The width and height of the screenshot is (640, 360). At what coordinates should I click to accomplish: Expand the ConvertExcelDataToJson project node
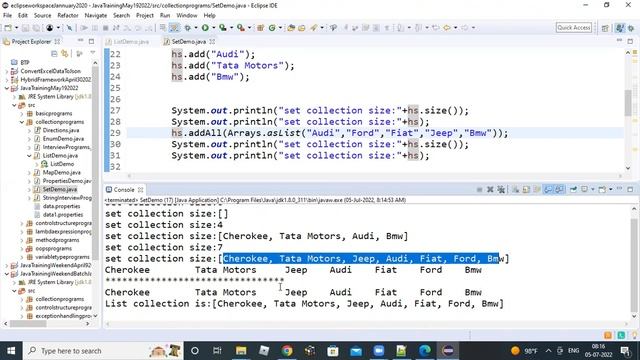pyautogui.click(x=7, y=71)
